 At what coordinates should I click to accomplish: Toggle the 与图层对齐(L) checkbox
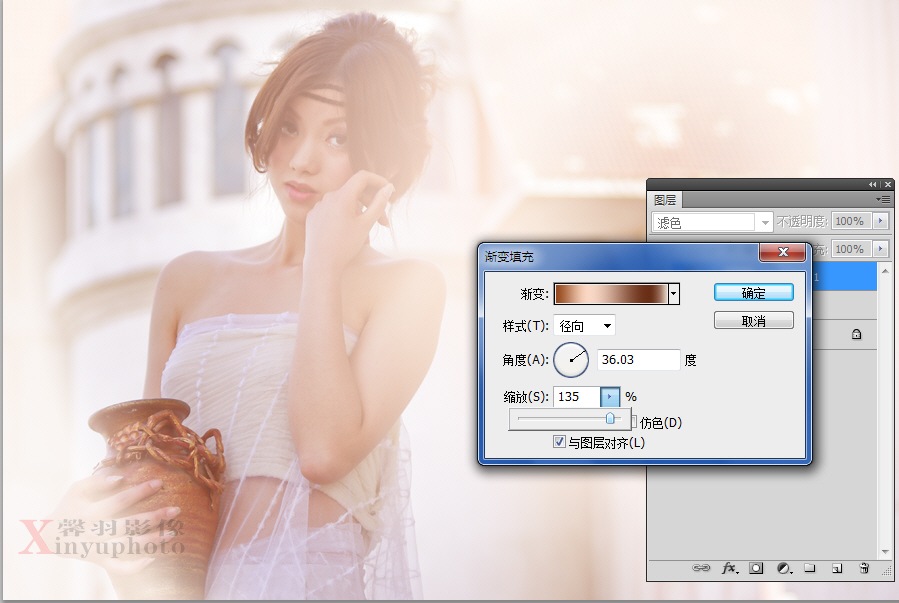tap(559, 441)
